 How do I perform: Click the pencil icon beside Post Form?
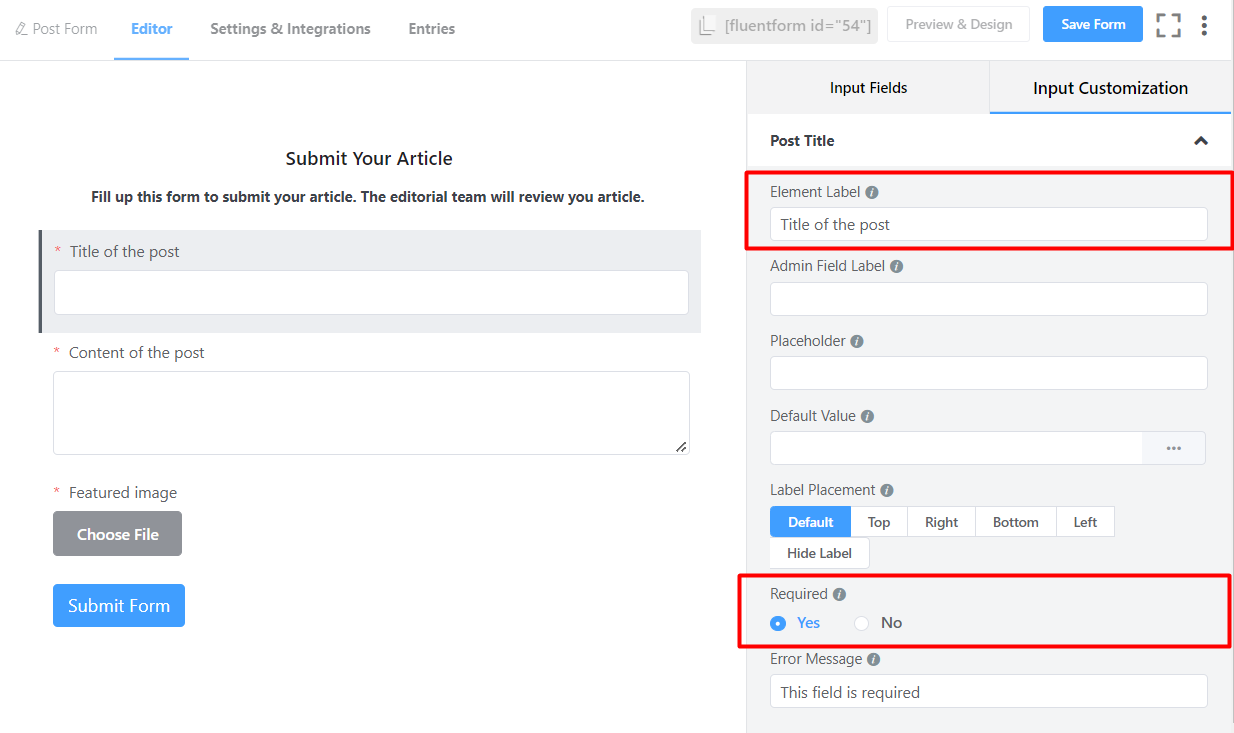[x=22, y=29]
